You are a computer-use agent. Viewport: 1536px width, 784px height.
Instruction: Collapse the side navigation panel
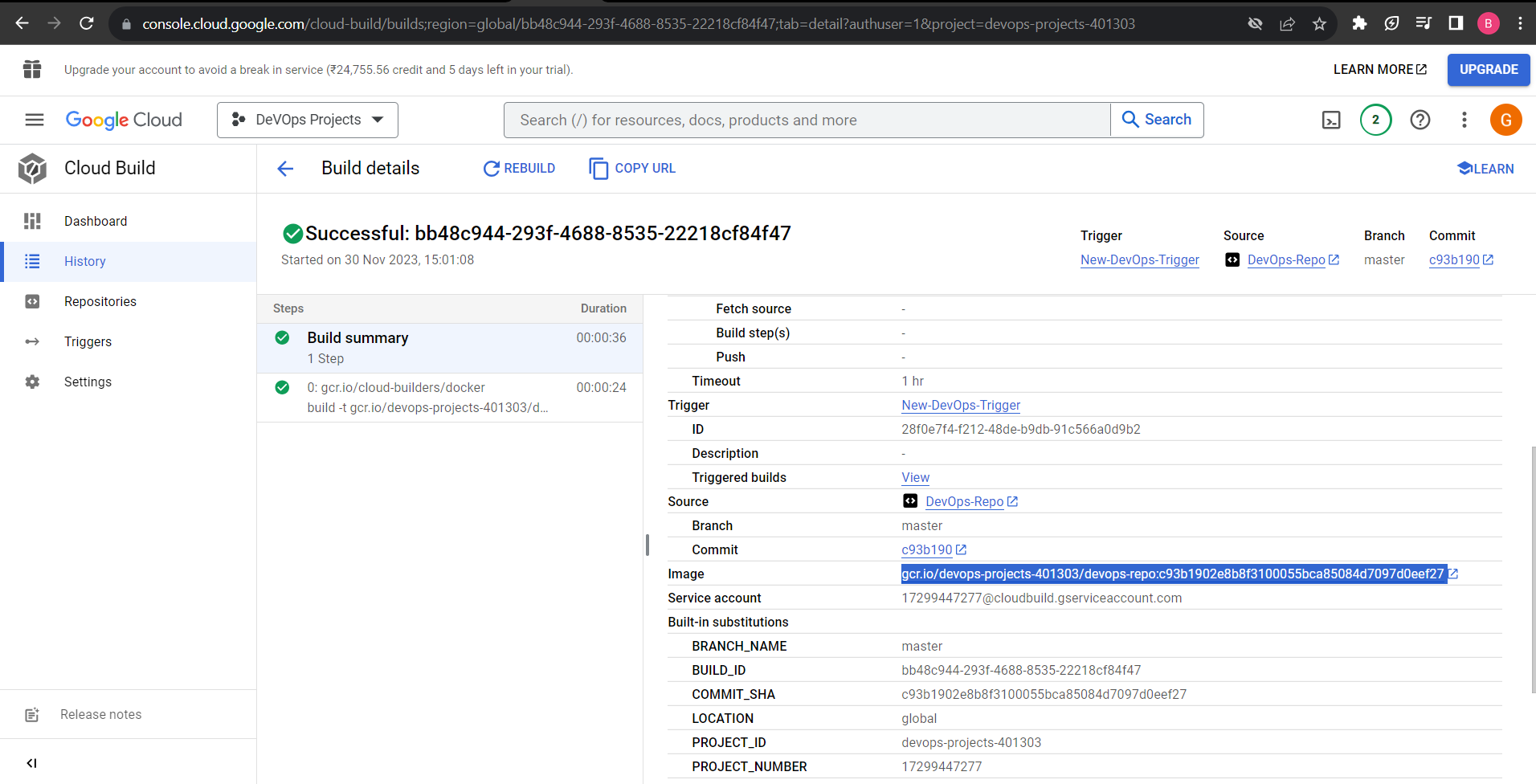(x=32, y=763)
